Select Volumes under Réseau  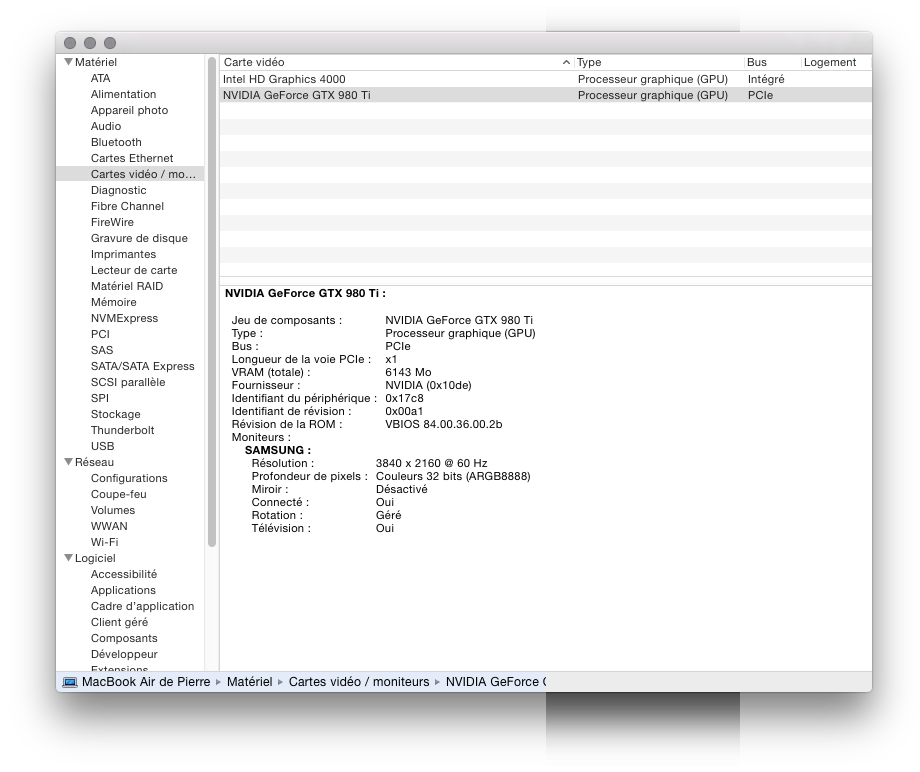click(x=113, y=510)
